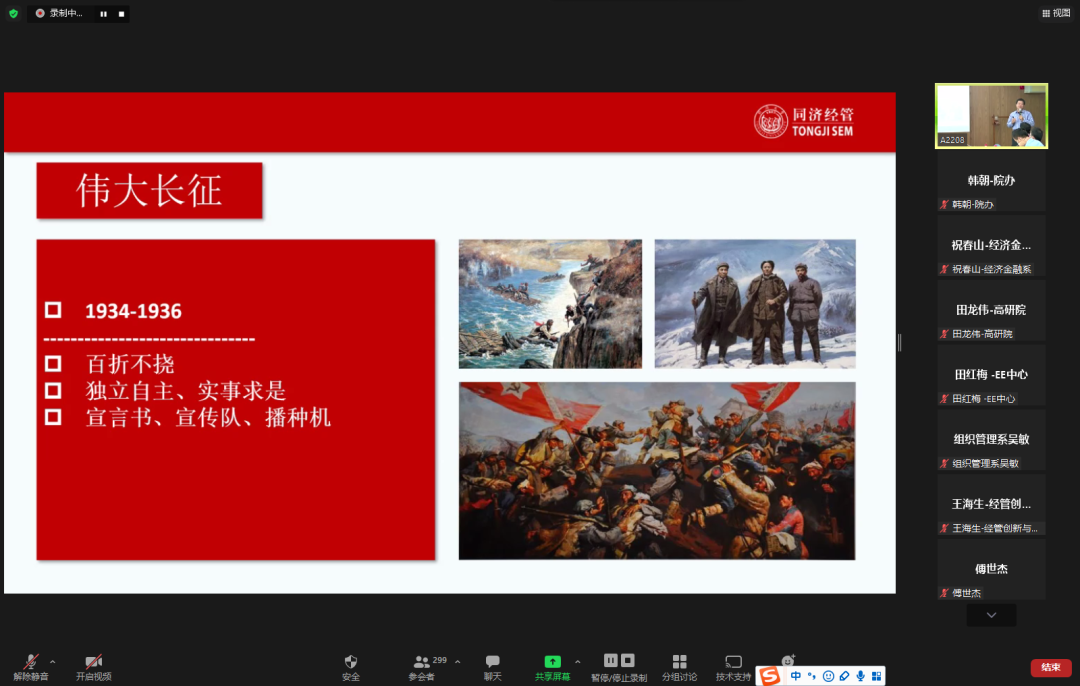Viewport: 1080px width, 686px height.
Task: Toggle Sogou 中 Chinese/English mode
Action: point(796,676)
